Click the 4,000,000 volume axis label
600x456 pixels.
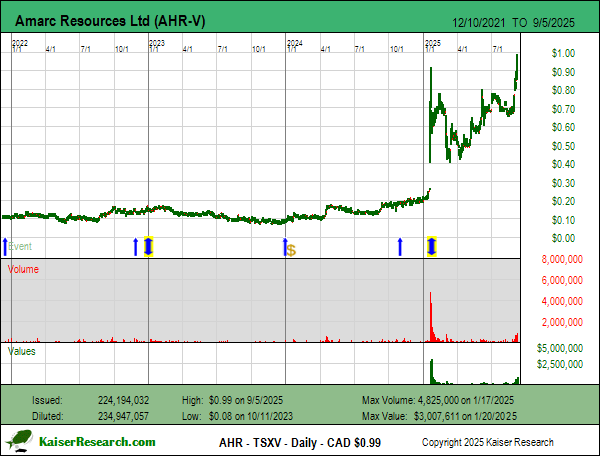[562, 301]
